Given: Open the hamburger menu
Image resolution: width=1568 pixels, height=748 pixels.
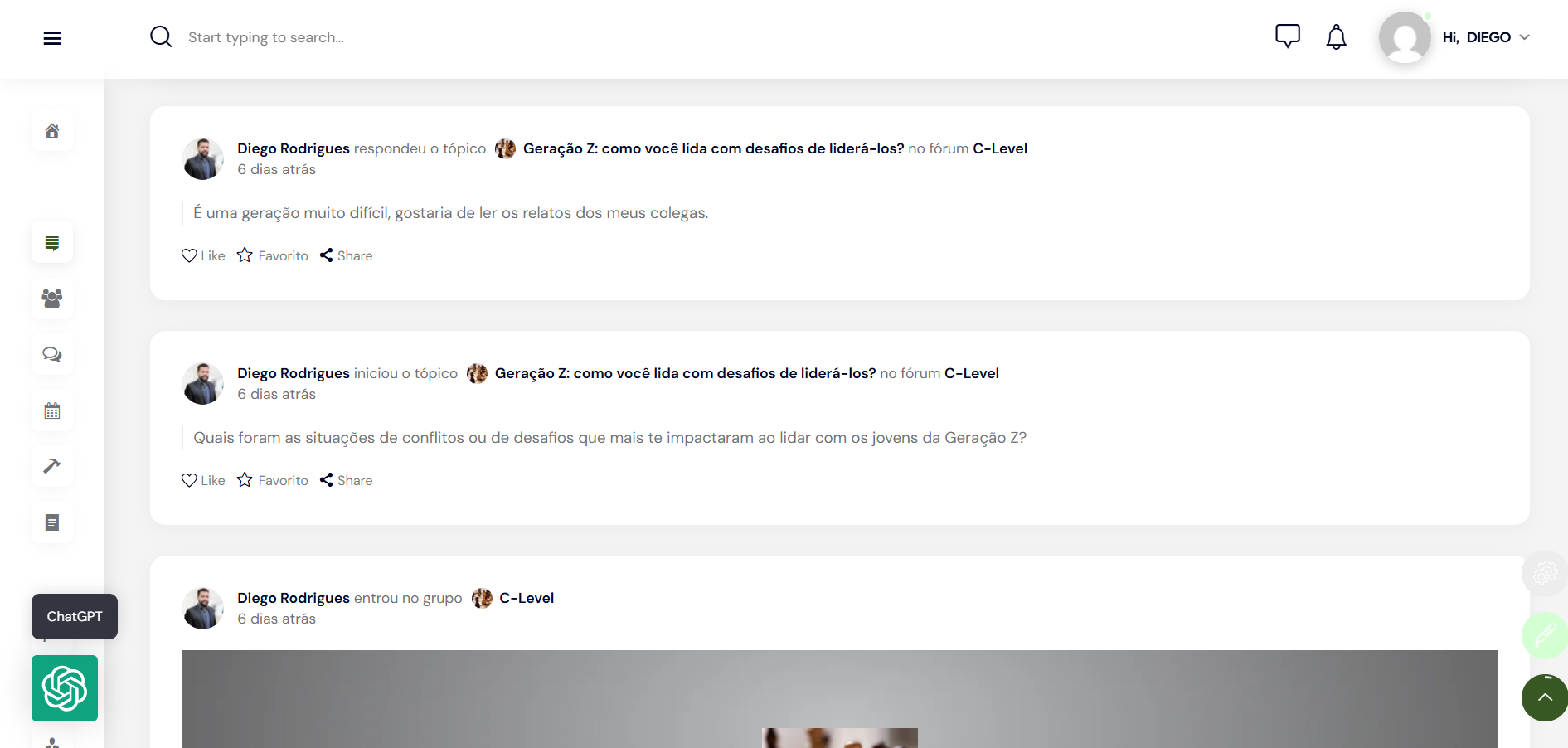Looking at the screenshot, I should [52, 38].
